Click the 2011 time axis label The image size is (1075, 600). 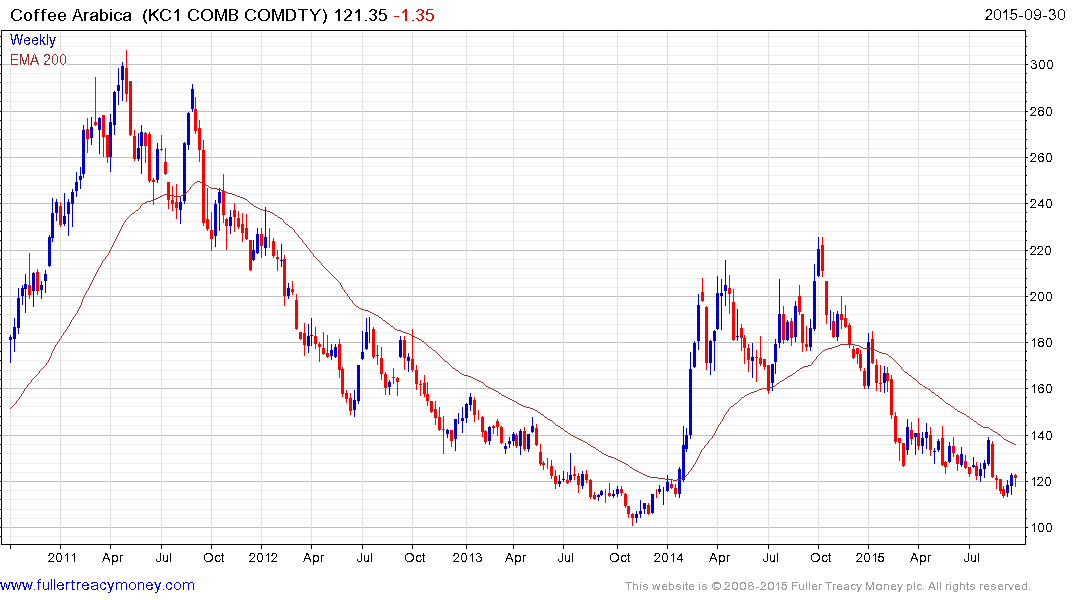[x=62, y=557]
